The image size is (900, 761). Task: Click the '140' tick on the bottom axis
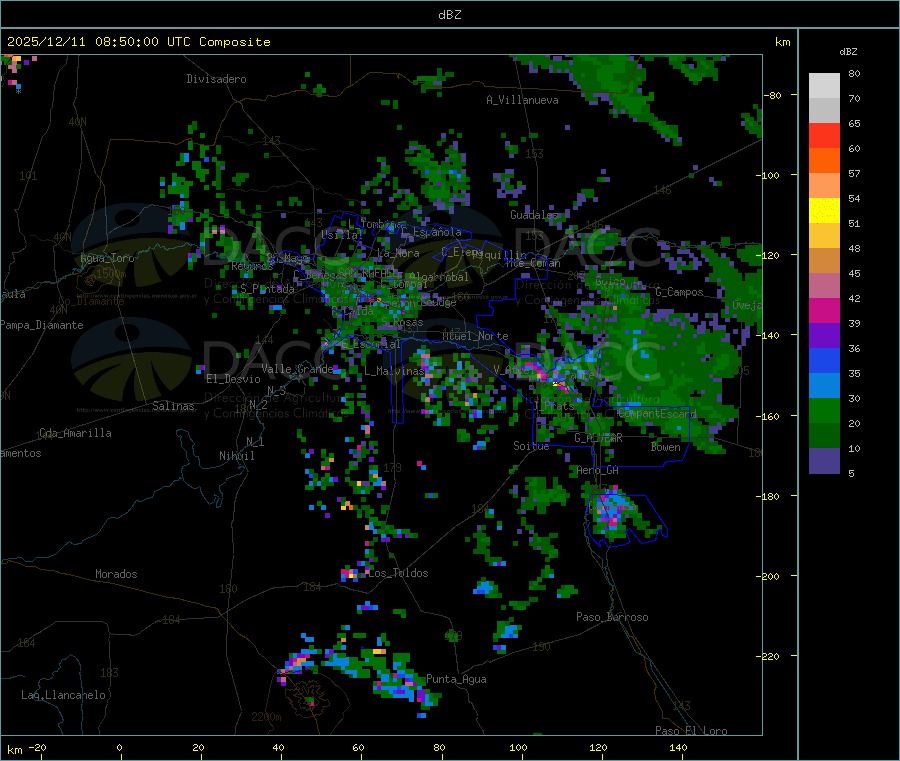(678, 747)
